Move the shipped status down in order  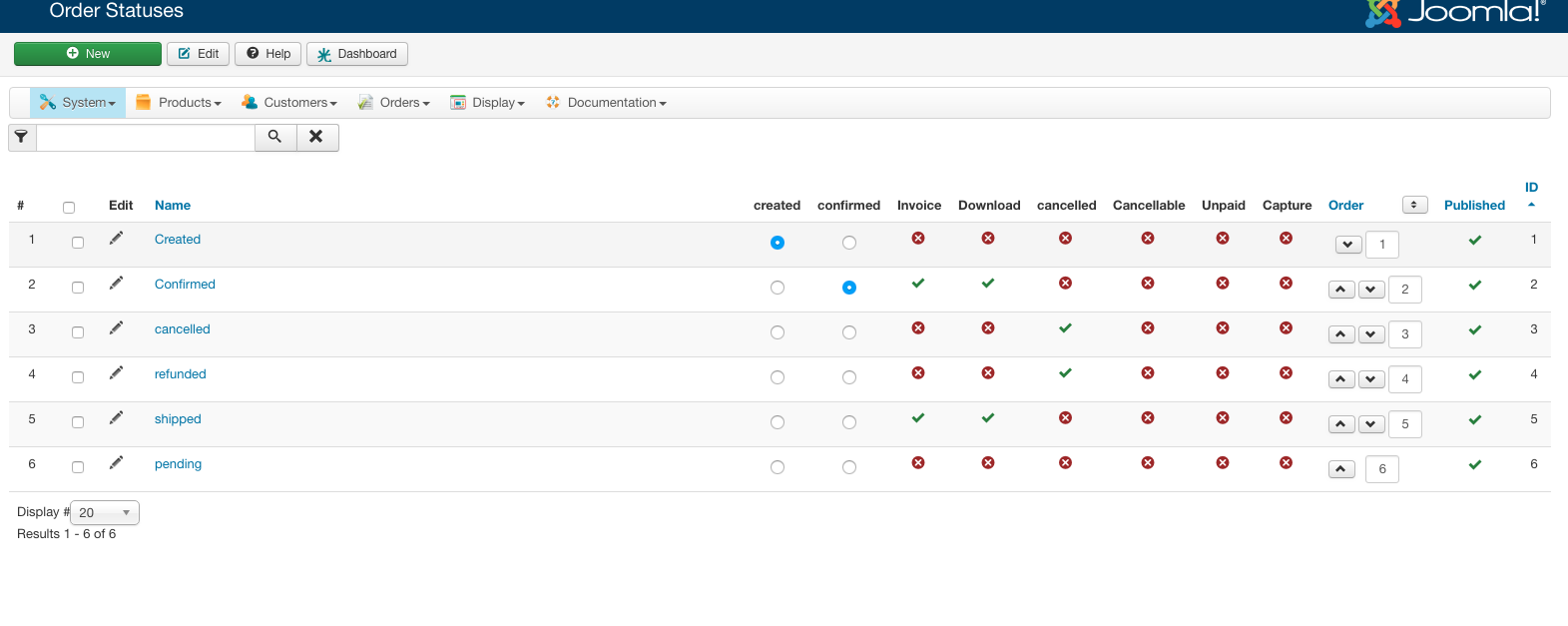coord(1371,424)
